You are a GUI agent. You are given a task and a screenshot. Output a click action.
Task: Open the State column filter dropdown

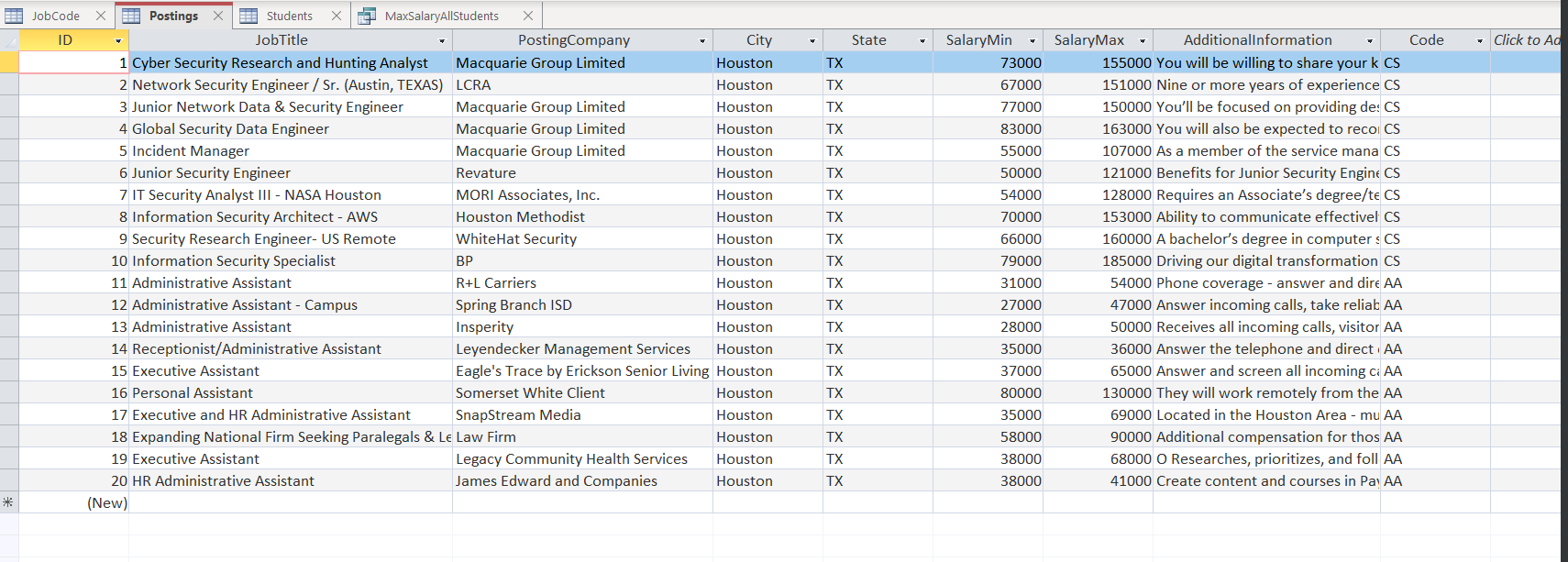click(922, 41)
